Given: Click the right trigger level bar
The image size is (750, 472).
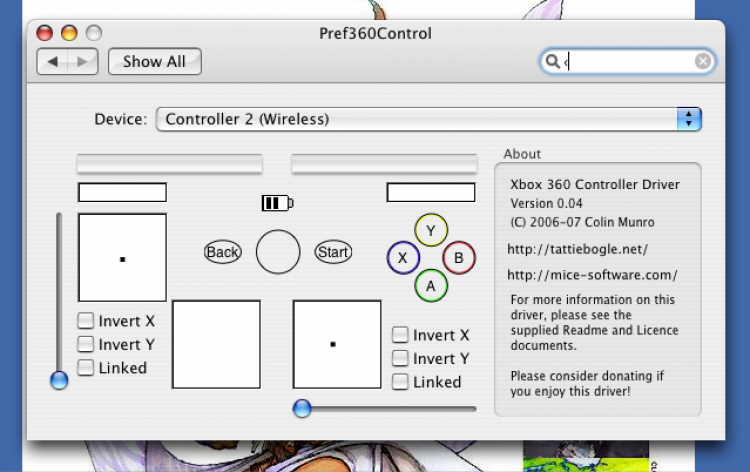Looking at the screenshot, I should pyautogui.click(x=384, y=164).
